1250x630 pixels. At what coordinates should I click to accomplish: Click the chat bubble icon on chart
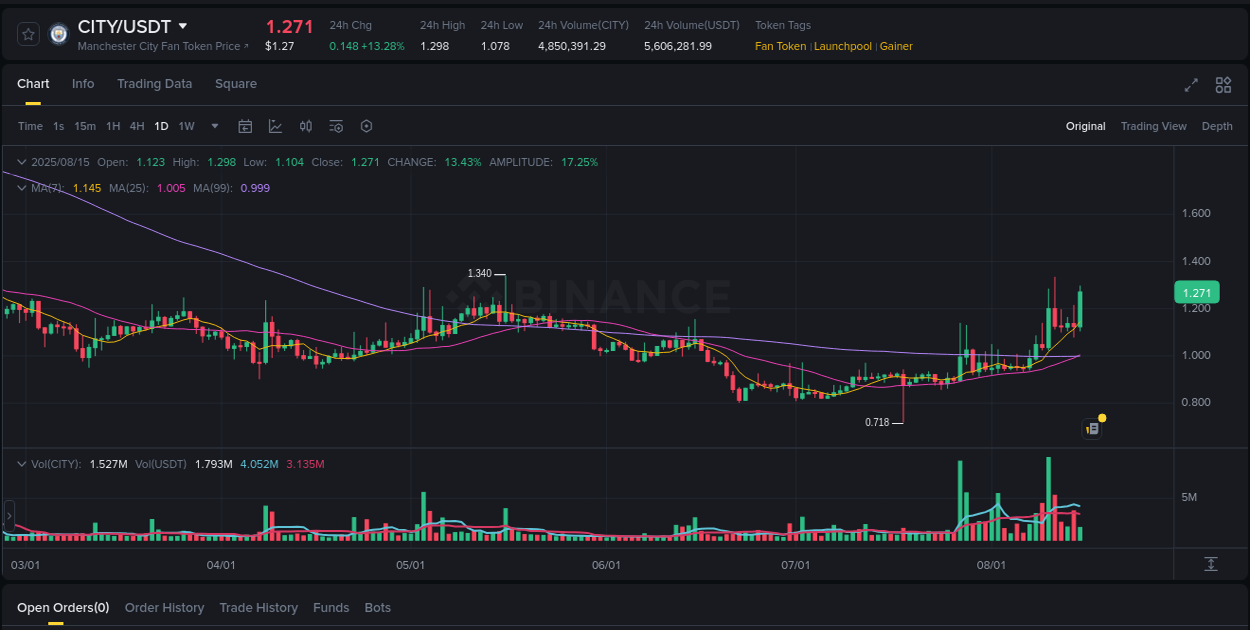click(1091, 428)
